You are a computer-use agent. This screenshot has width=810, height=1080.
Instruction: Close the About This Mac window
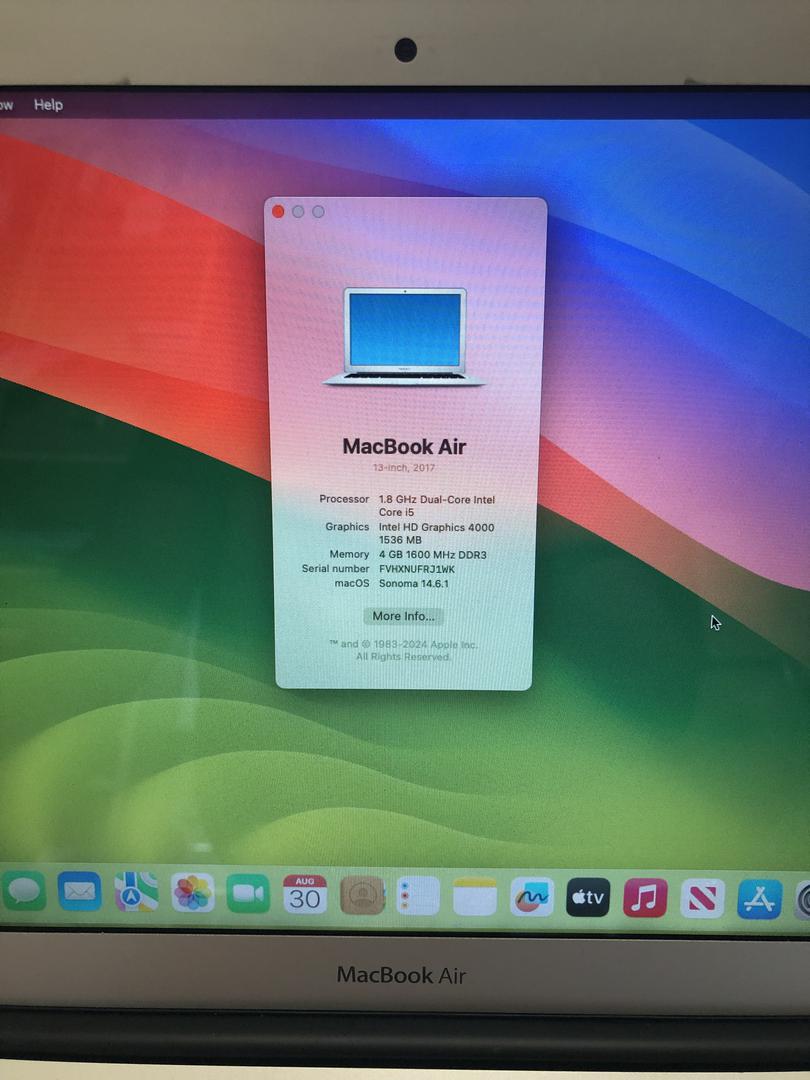(278, 211)
